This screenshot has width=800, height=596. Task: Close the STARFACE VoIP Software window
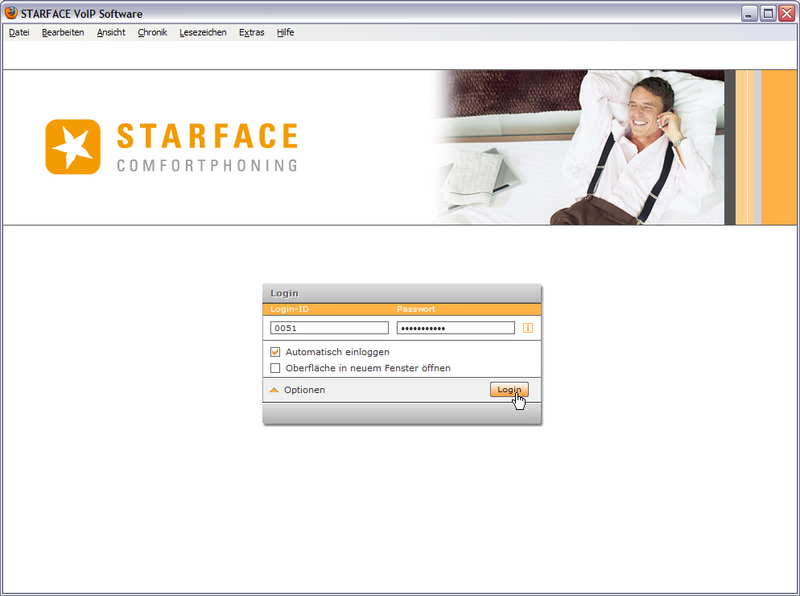(x=787, y=13)
